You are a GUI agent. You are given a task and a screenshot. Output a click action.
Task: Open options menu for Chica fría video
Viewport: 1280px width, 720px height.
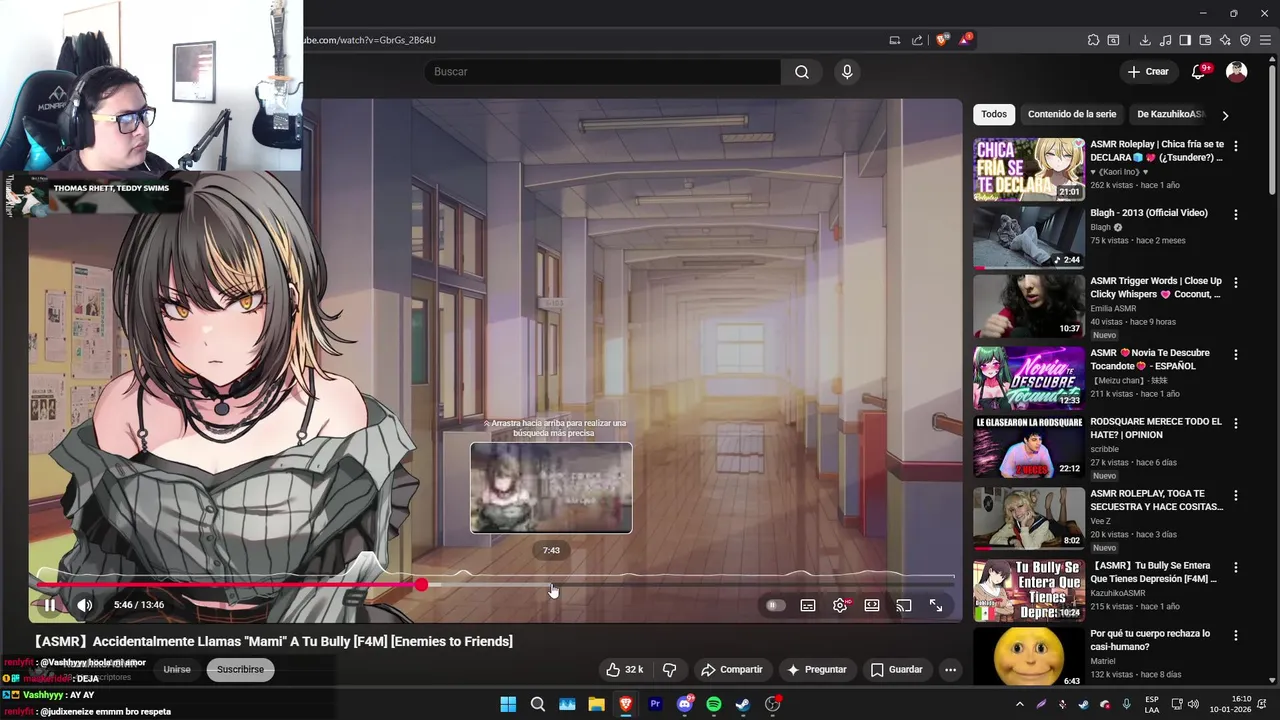click(x=1236, y=146)
